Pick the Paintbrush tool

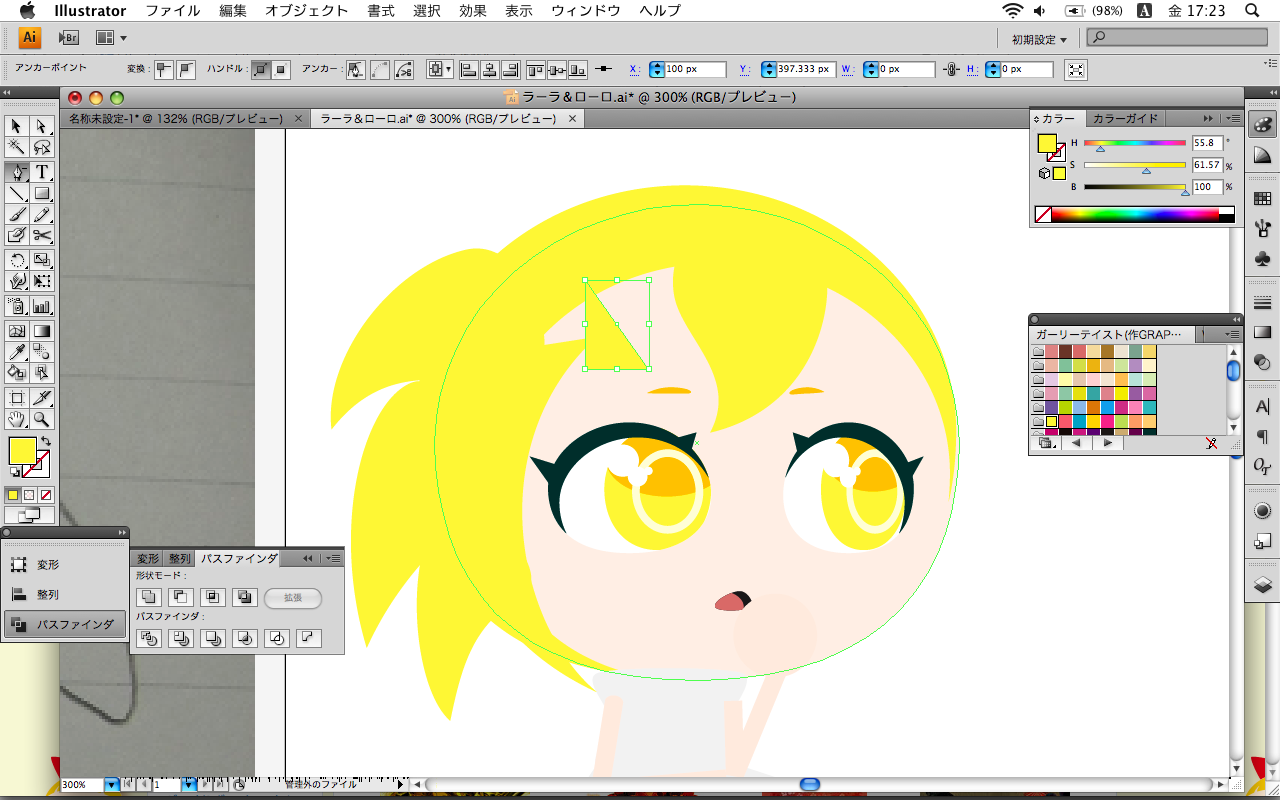[x=17, y=215]
